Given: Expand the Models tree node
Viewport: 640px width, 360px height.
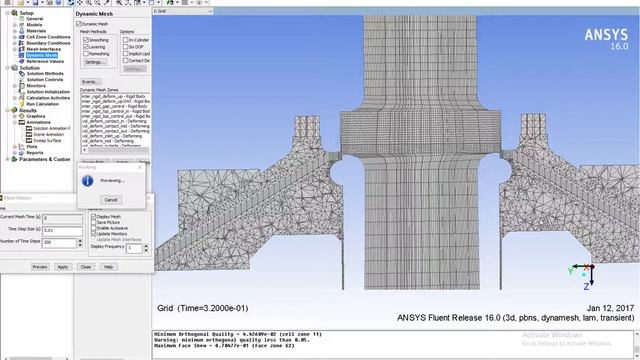Looking at the screenshot, I should coord(15,25).
